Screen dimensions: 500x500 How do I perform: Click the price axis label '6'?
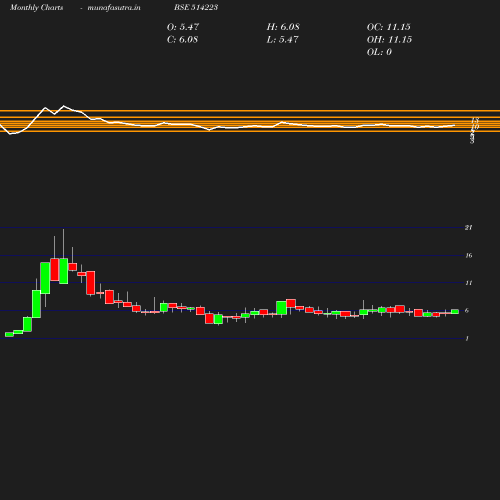point(467,311)
